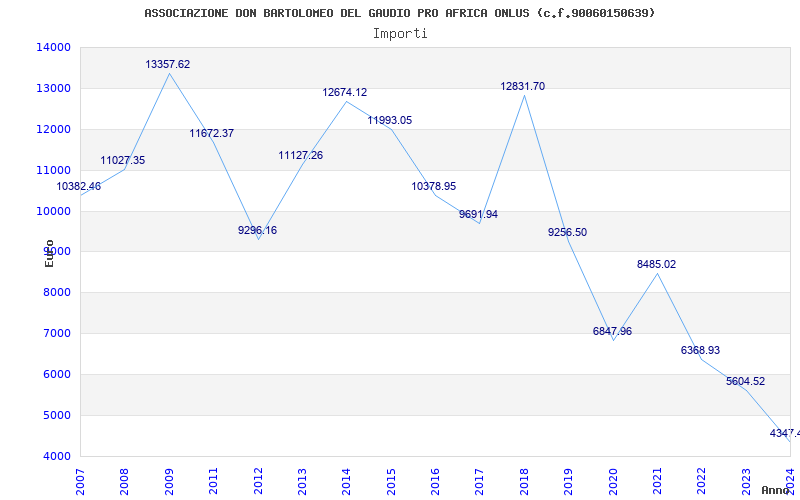This screenshot has width=800, height=500.
Task: Click the 'Euro' y-axis label
Action: (x=49, y=254)
